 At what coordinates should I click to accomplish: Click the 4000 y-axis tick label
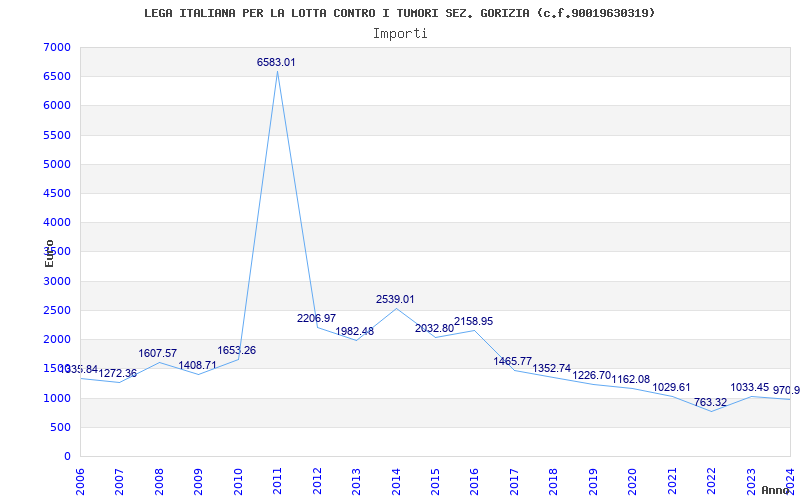coord(57,222)
